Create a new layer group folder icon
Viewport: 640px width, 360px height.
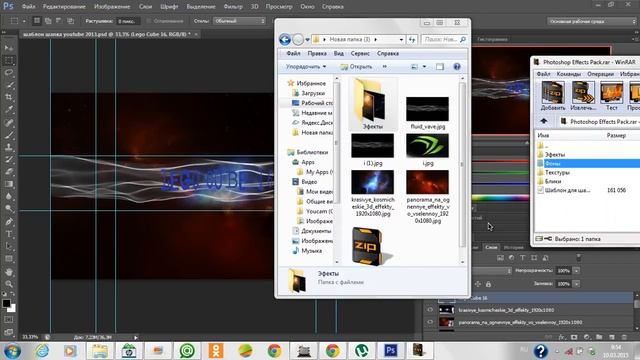[x=599, y=337]
